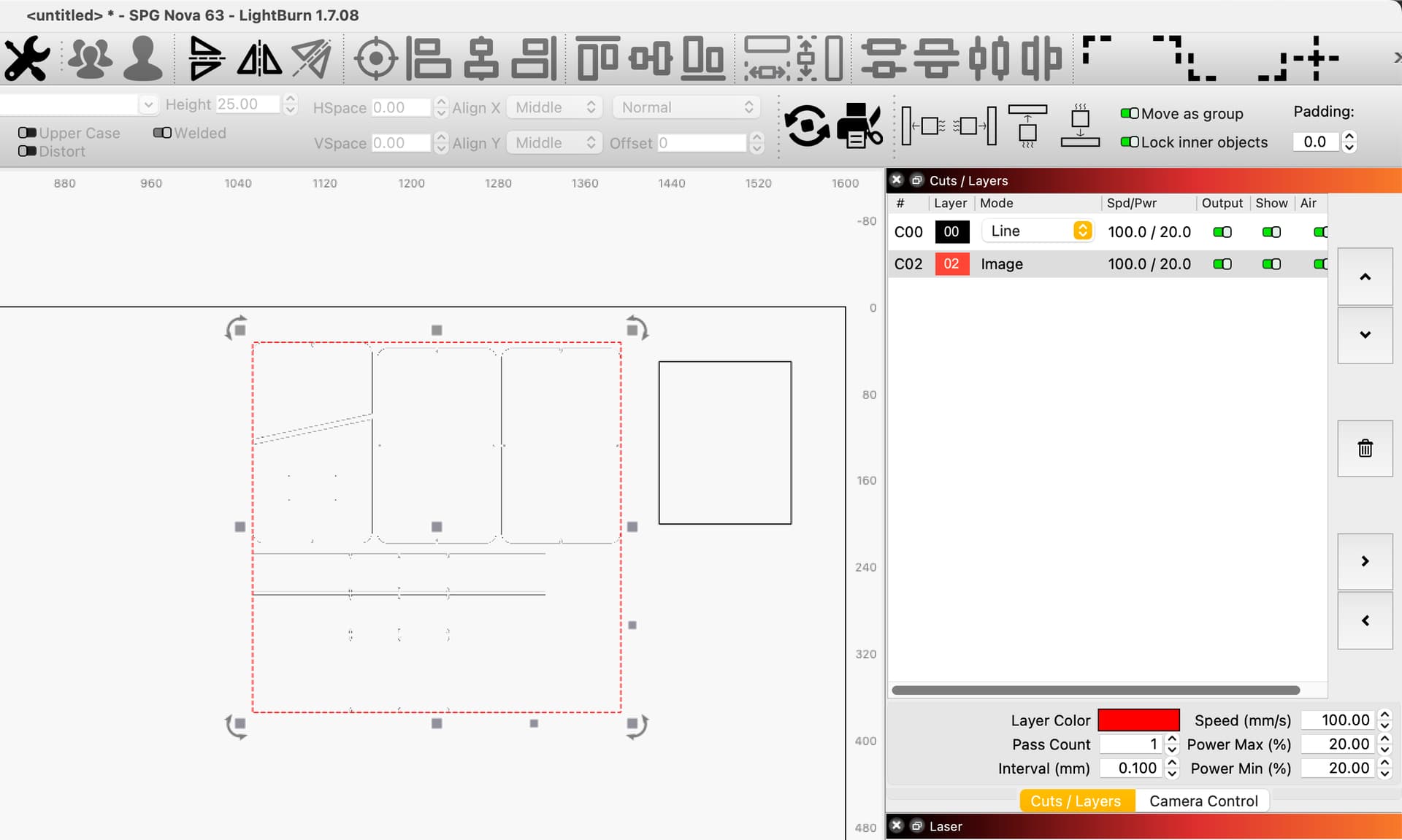Move layer up with chevron button
The height and width of the screenshot is (840, 1402).
pyautogui.click(x=1365, y=277)
